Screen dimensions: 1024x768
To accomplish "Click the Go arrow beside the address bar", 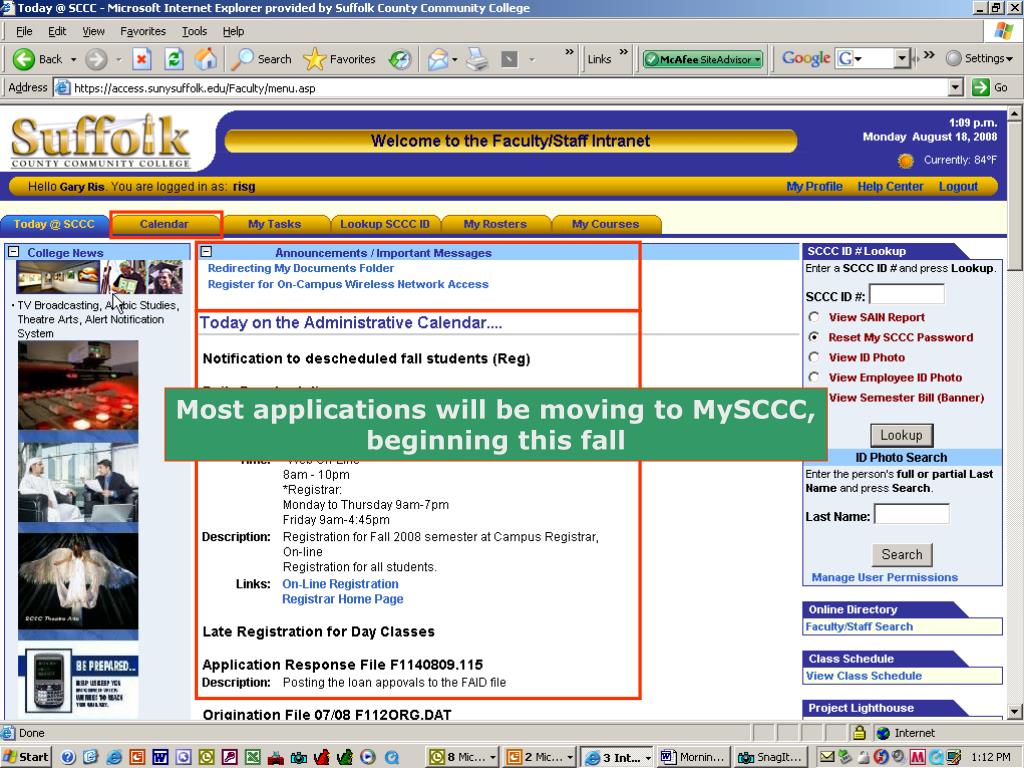I will pyautogui.click(x=980, y=88).
